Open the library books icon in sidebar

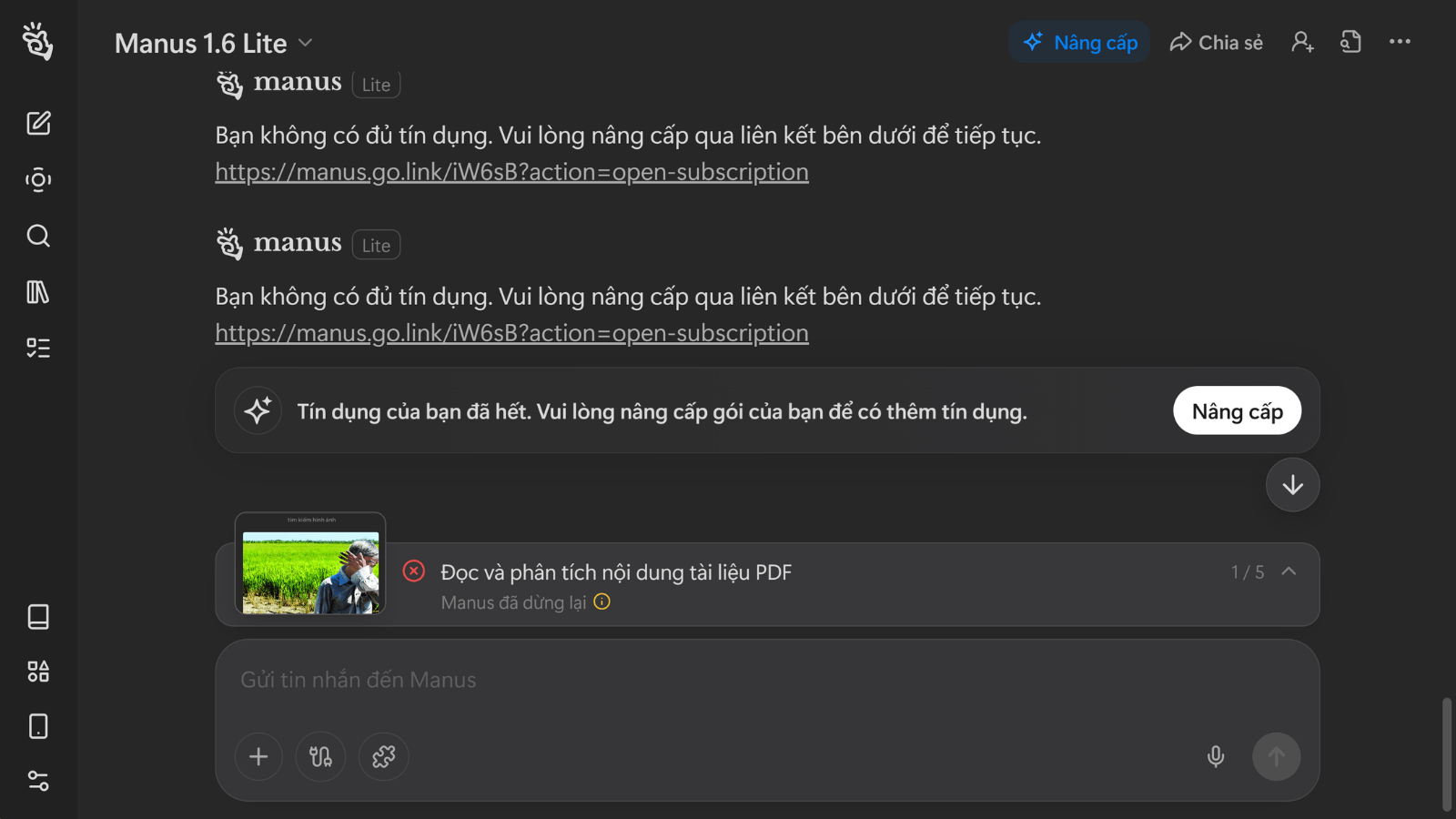pyautogui.click(x=38, y=292)
